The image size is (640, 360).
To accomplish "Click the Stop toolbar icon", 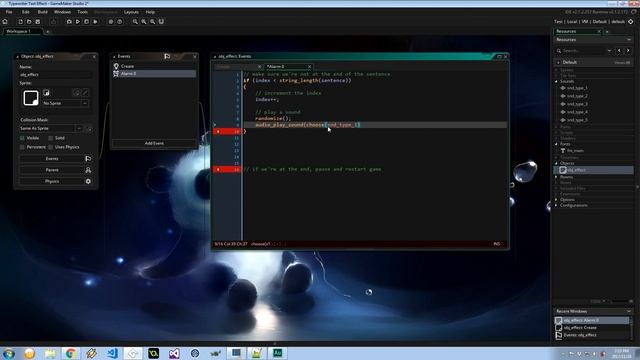I will [x=86, y=21].
